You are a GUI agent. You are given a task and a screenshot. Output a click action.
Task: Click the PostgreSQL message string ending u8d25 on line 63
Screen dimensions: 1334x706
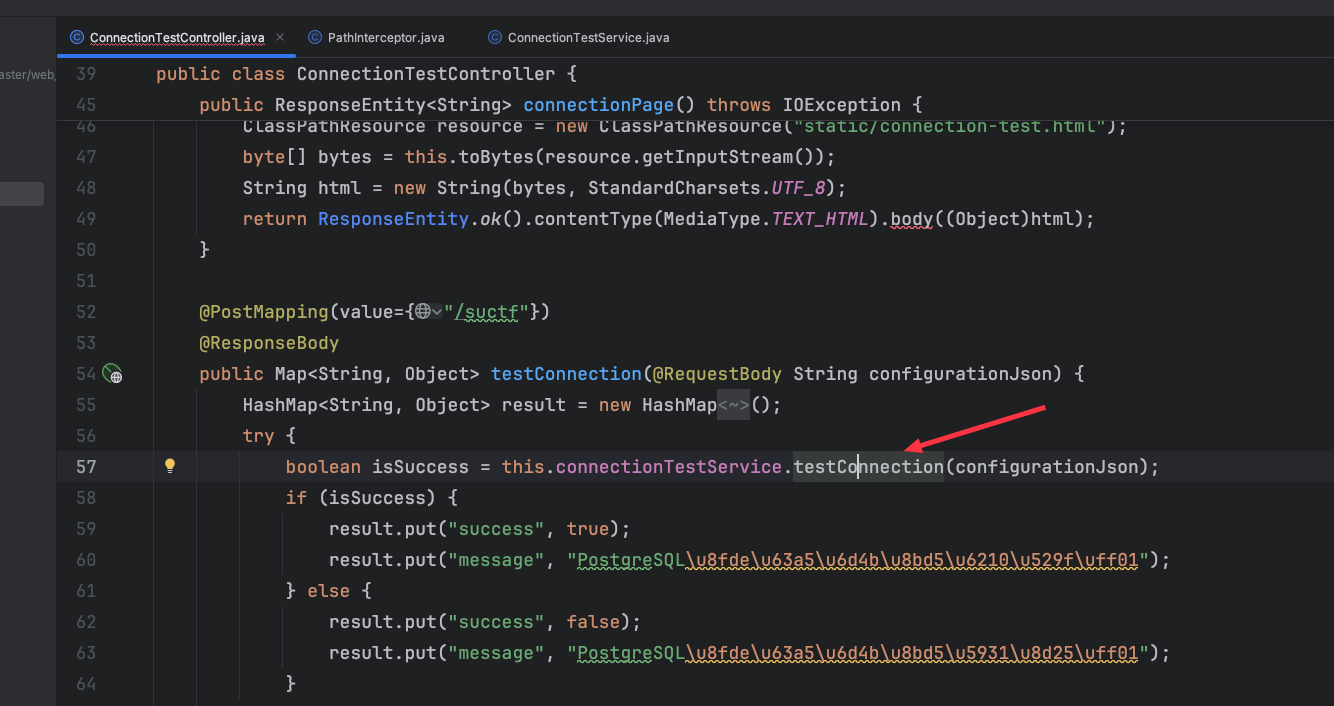click(858, 653)
